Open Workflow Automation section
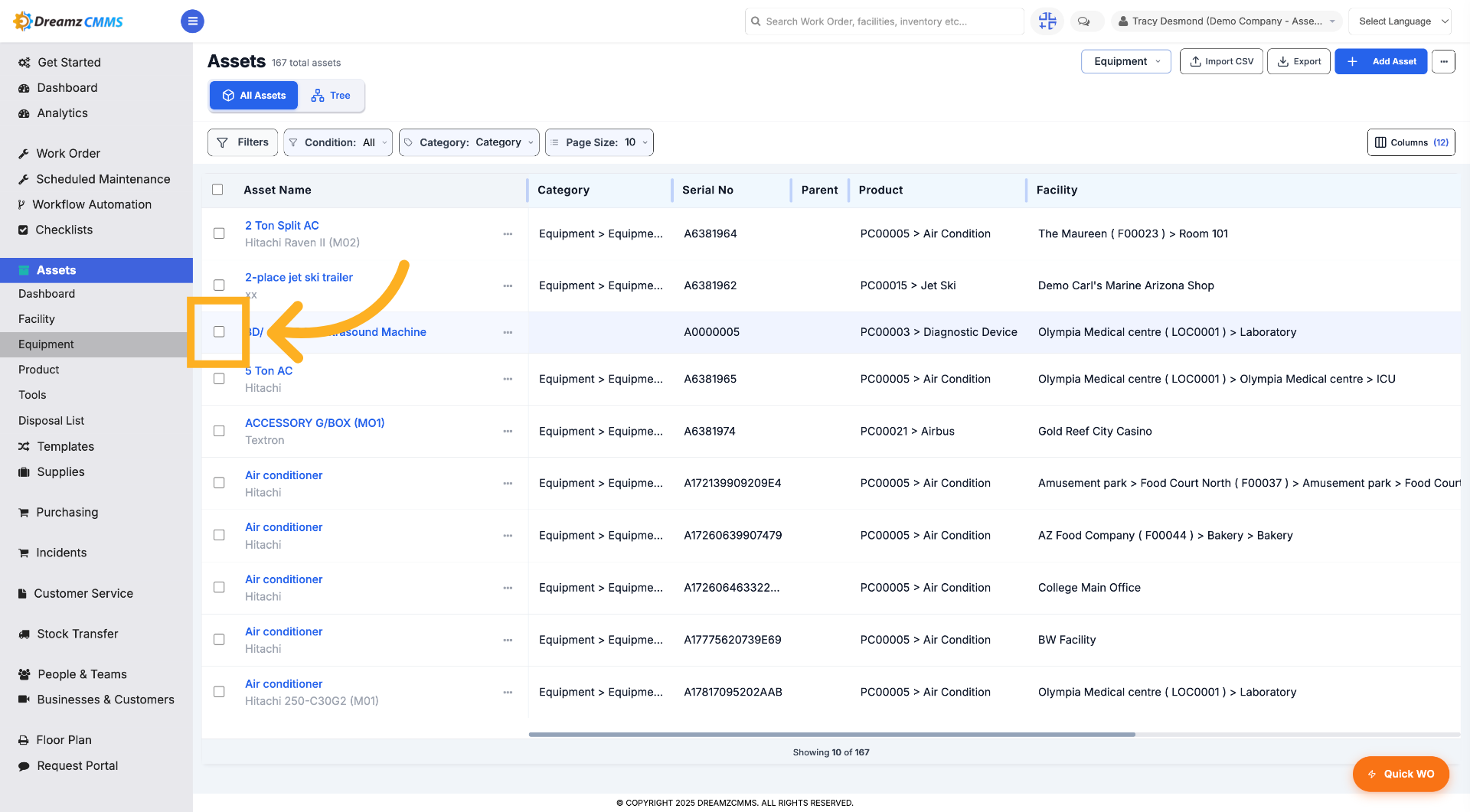Screen dimensions: 1470x812 tap(91, 204)
